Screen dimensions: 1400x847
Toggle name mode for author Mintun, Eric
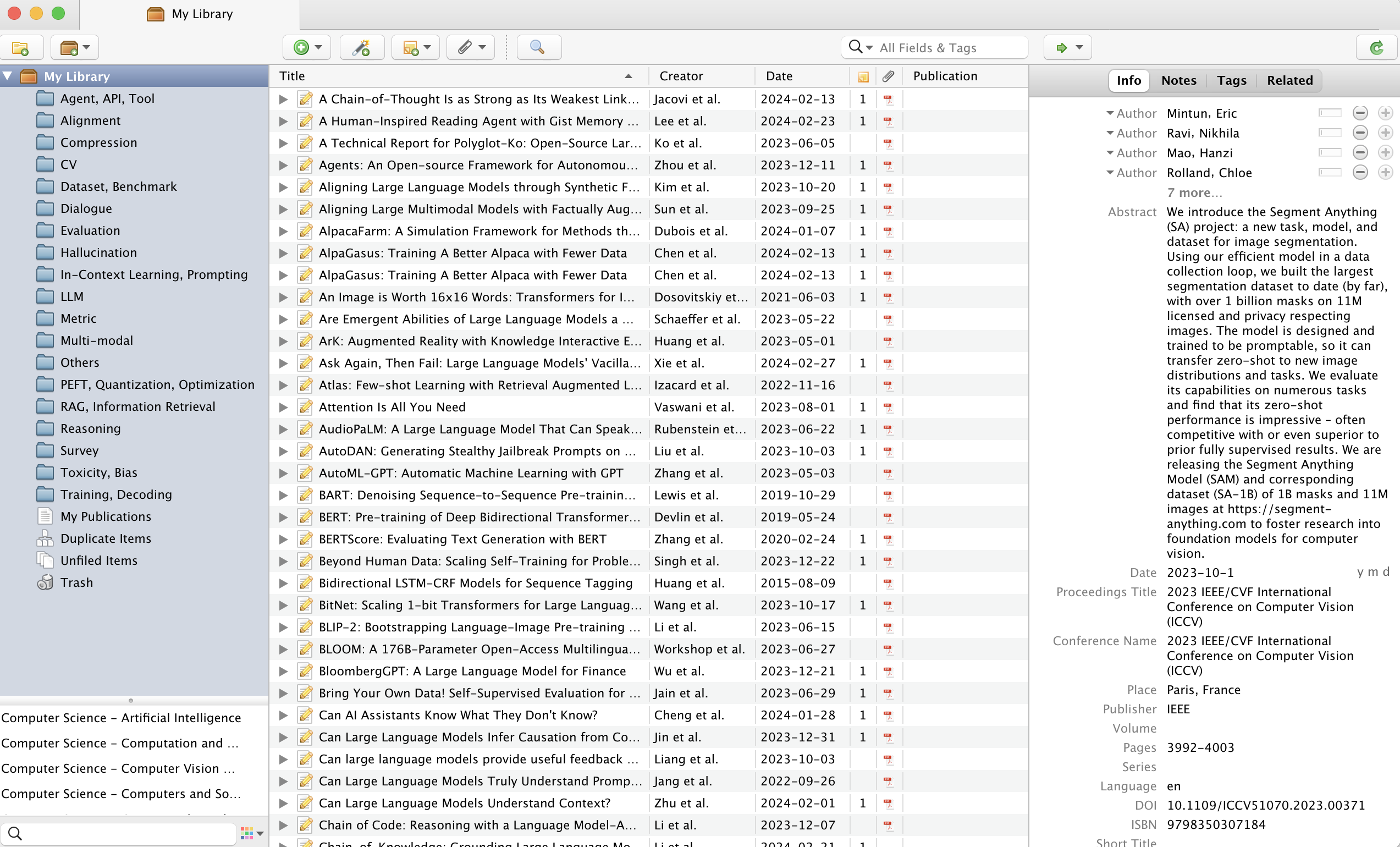coord(1330,113)
